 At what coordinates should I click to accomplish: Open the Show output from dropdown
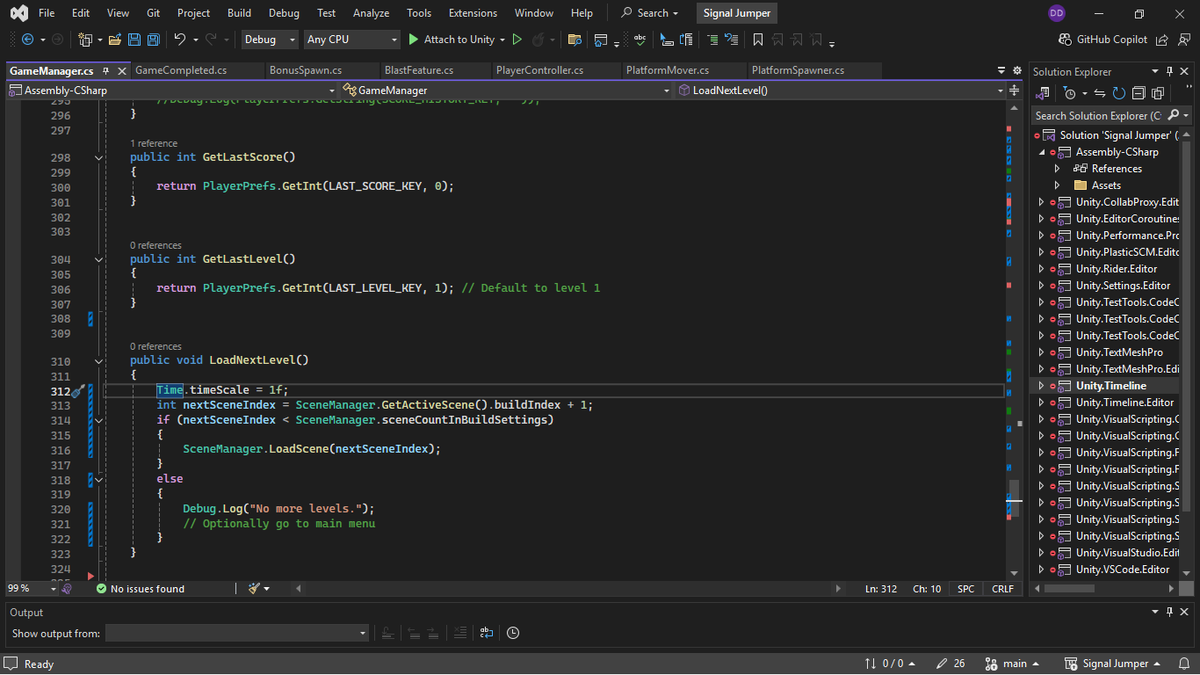[237, 633]
